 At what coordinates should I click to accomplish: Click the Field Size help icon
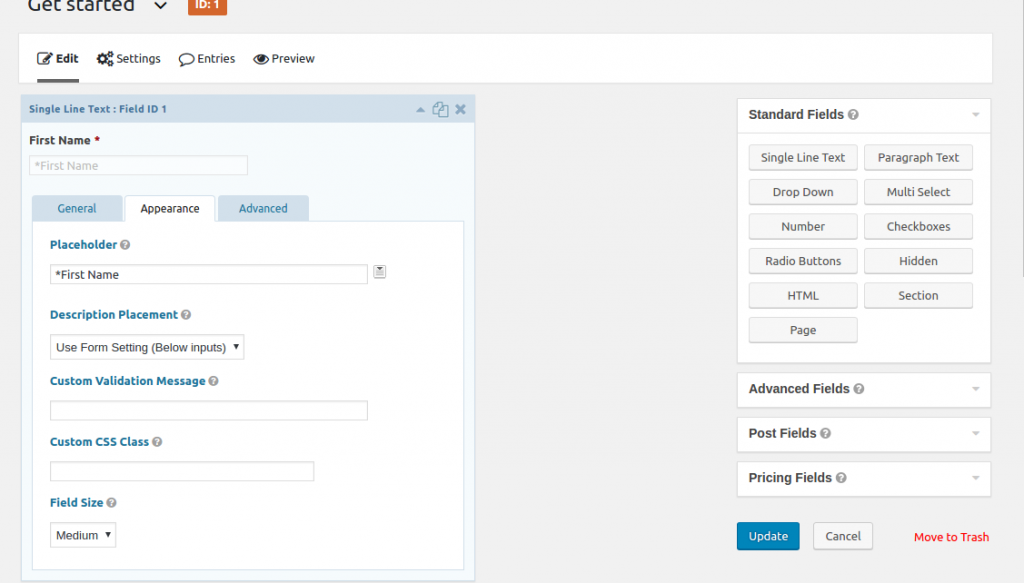[108, 503]
